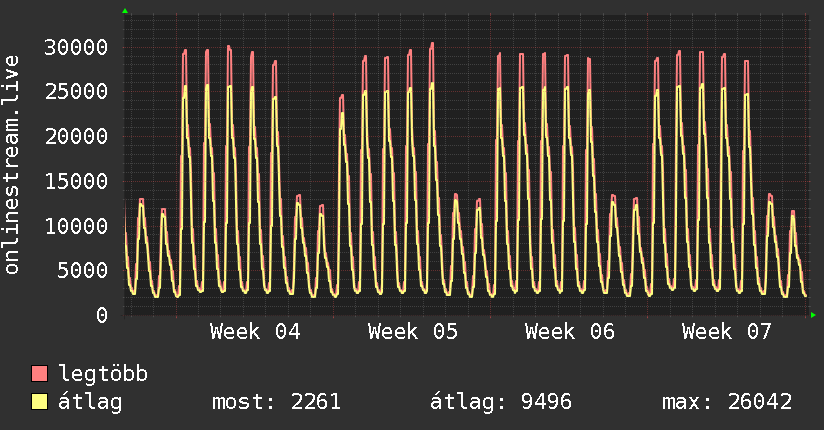
Task: Click the átlag: 9496 statistic
Action: click(x=501, y=402)
